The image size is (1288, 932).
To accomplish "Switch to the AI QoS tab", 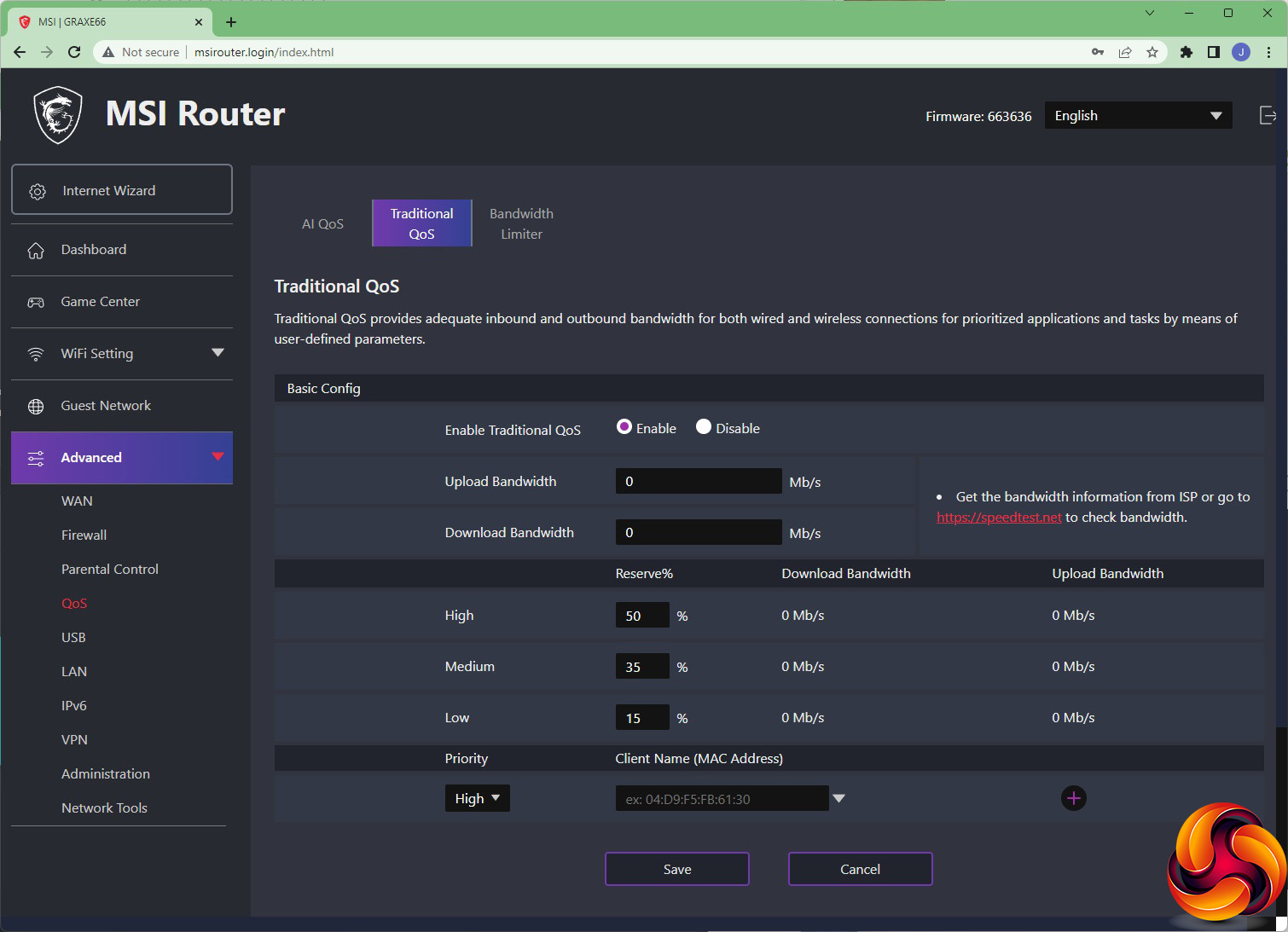I will (322, 223).
